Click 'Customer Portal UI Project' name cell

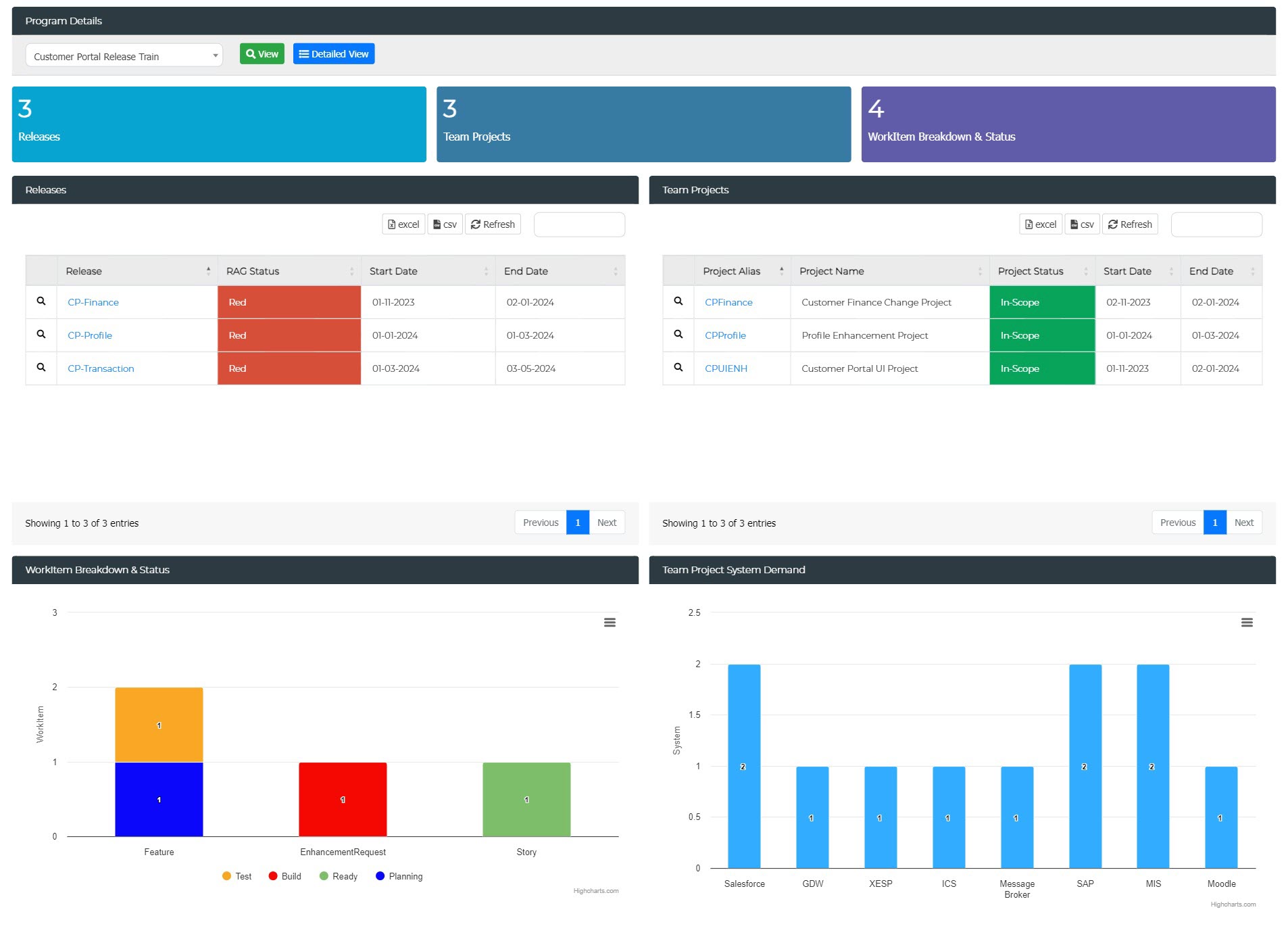click(x=890, y=368)
